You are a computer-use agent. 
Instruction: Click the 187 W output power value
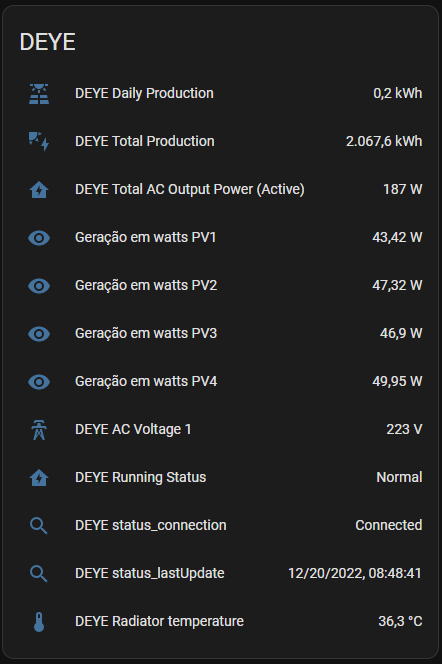coord(403,189)
